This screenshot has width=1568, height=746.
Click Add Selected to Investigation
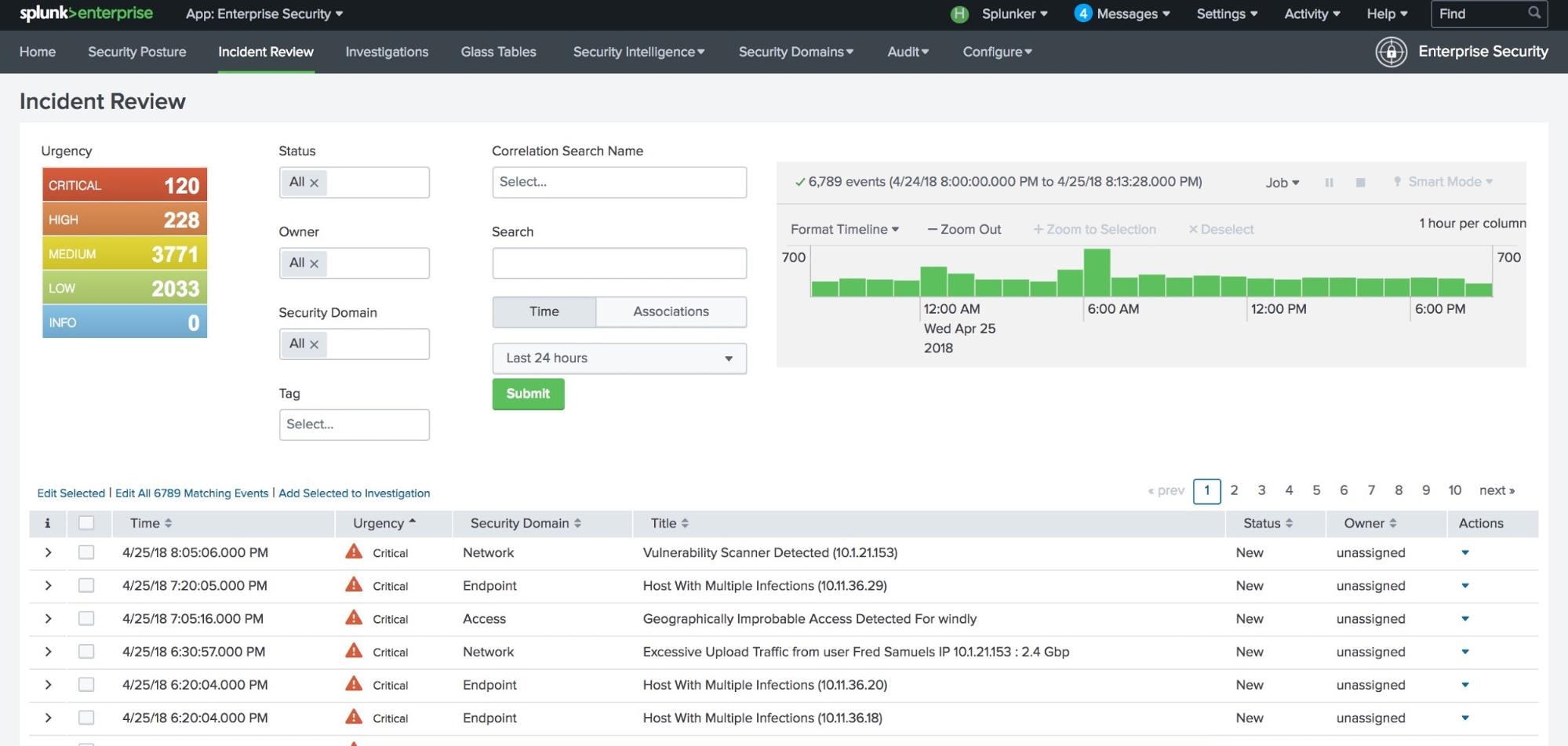(355, 493)
